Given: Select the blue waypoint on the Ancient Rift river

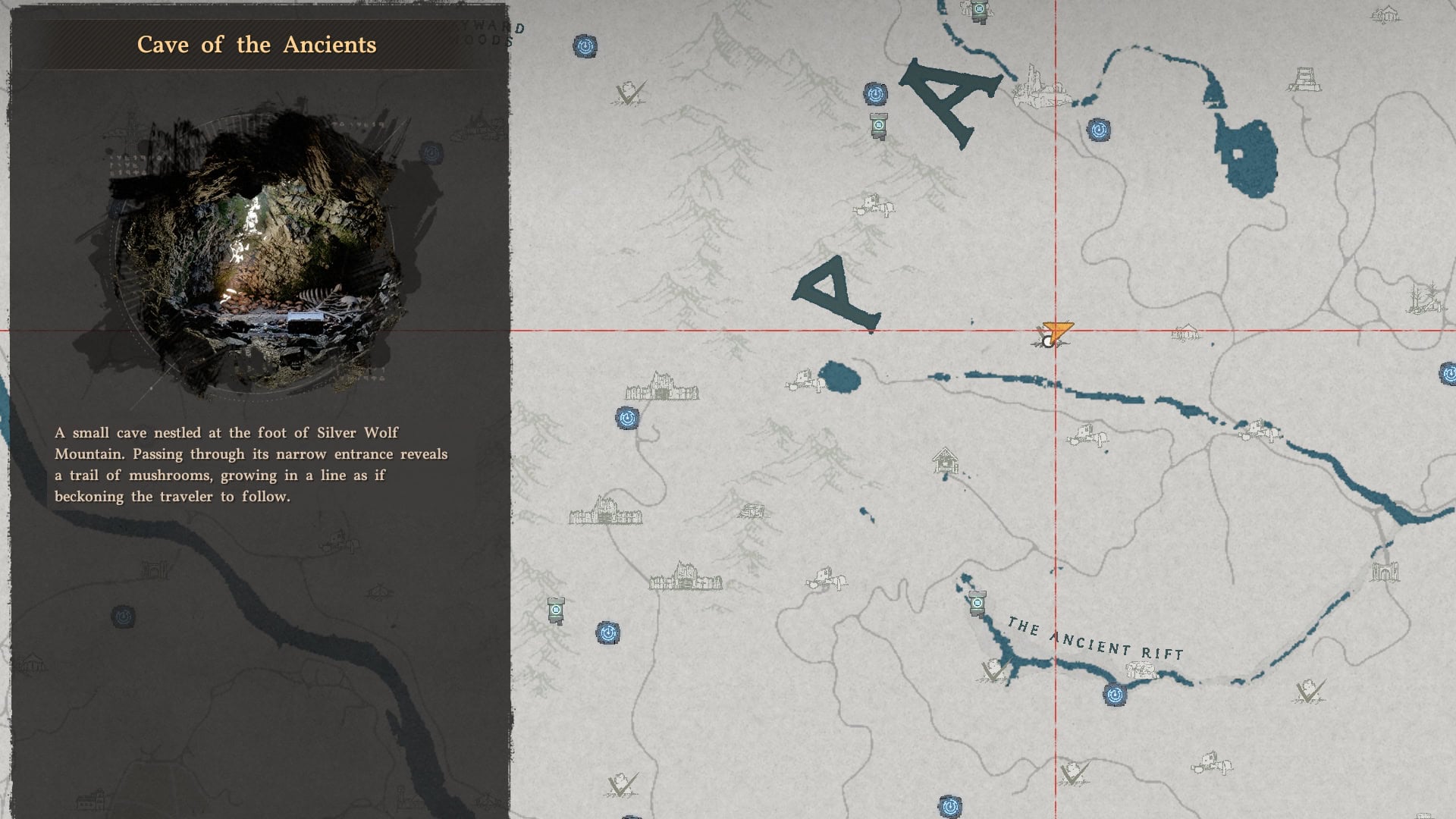Looking at the screenshot, I should click(1114, 694).
